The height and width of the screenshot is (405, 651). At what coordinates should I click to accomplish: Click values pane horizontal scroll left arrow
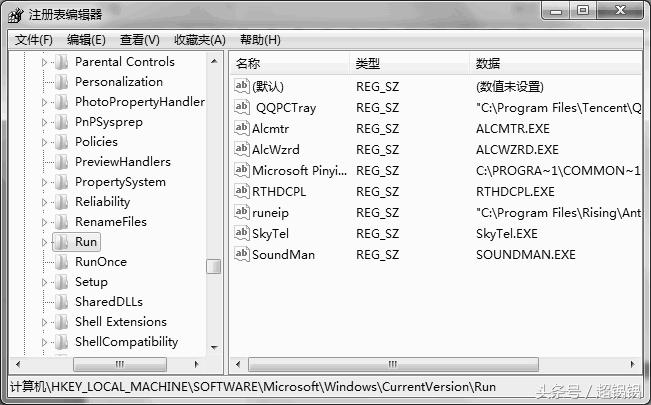click(x=238, y=364)
